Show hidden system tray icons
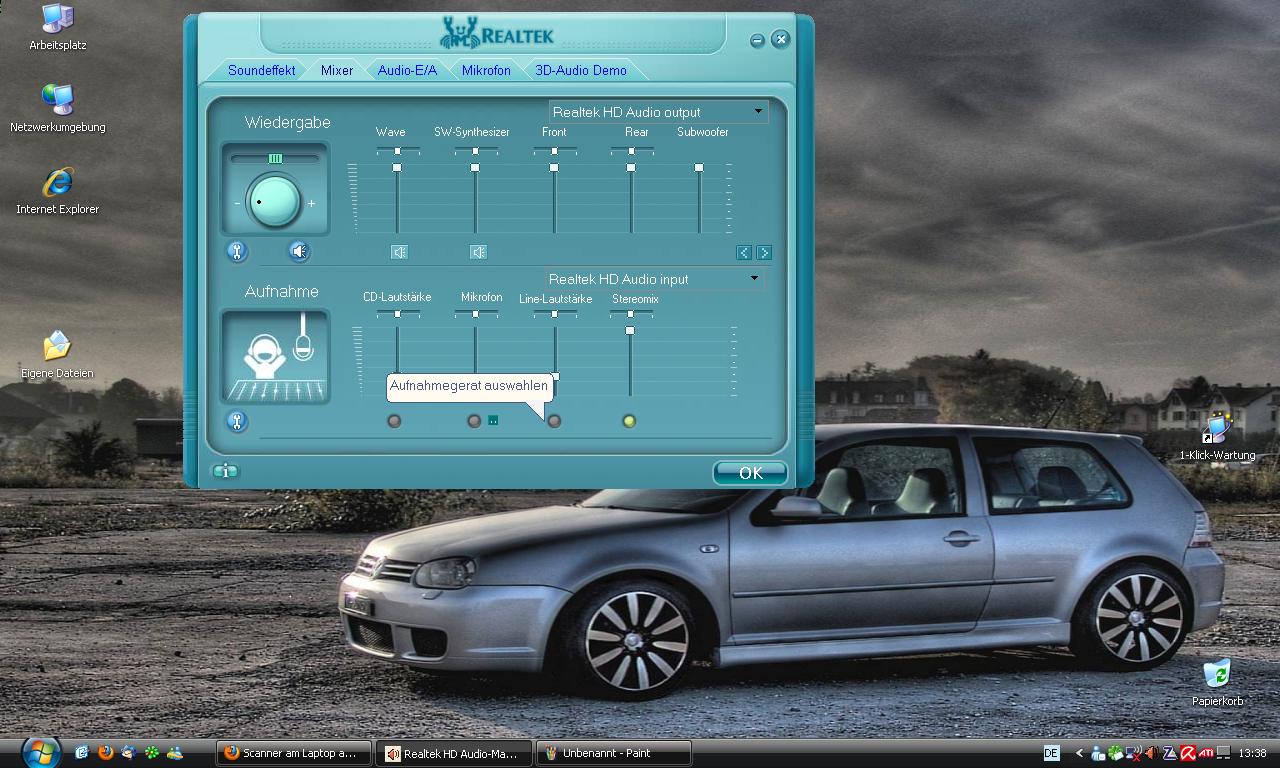 [x=1079, y=753]
